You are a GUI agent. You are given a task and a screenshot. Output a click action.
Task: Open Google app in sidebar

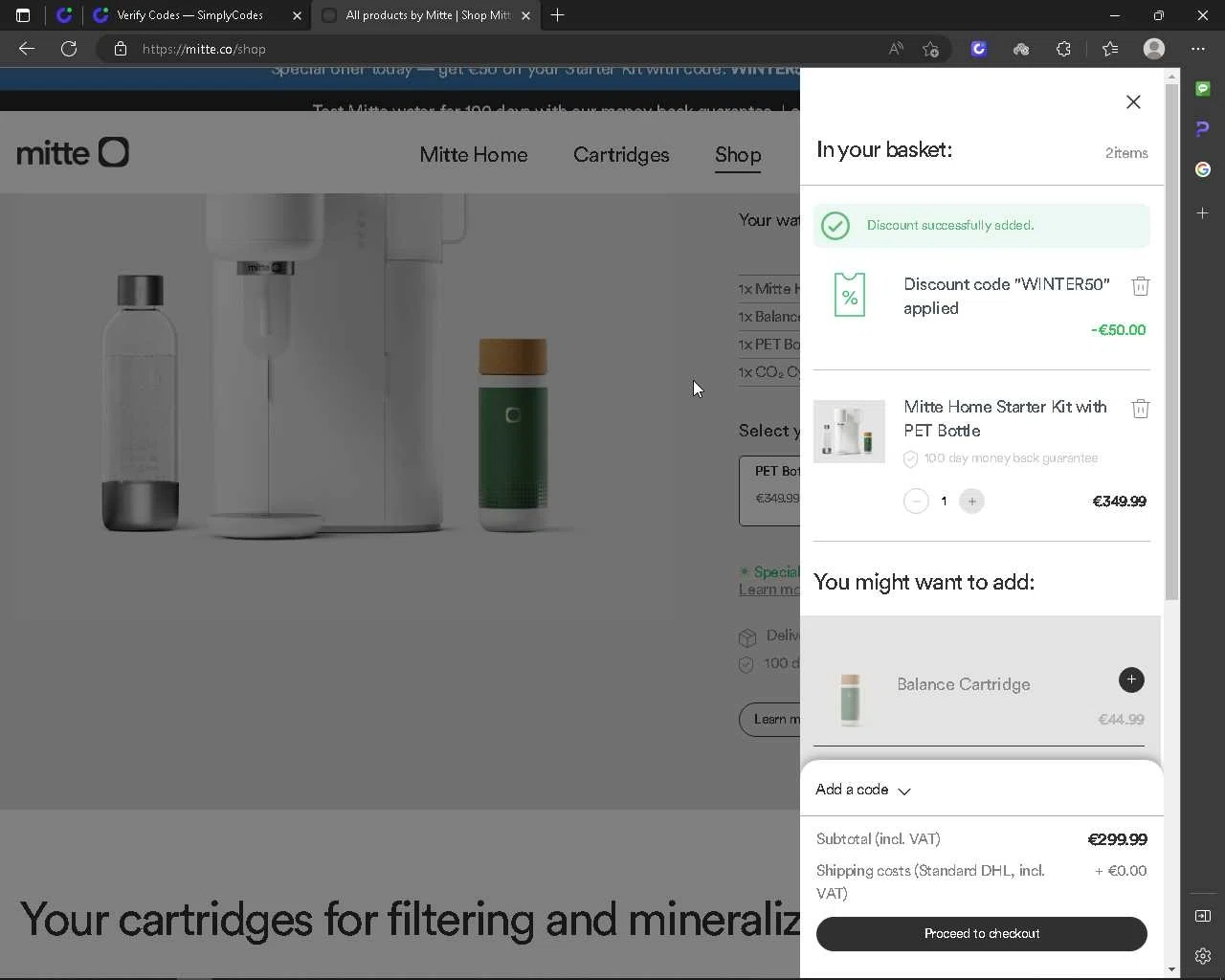pos(1203,169)
